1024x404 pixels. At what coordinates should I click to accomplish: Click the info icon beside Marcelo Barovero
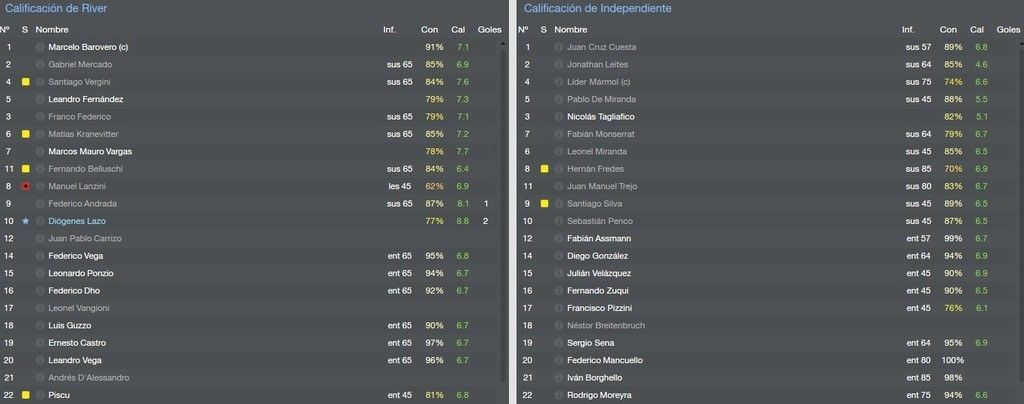pos(40,47)
